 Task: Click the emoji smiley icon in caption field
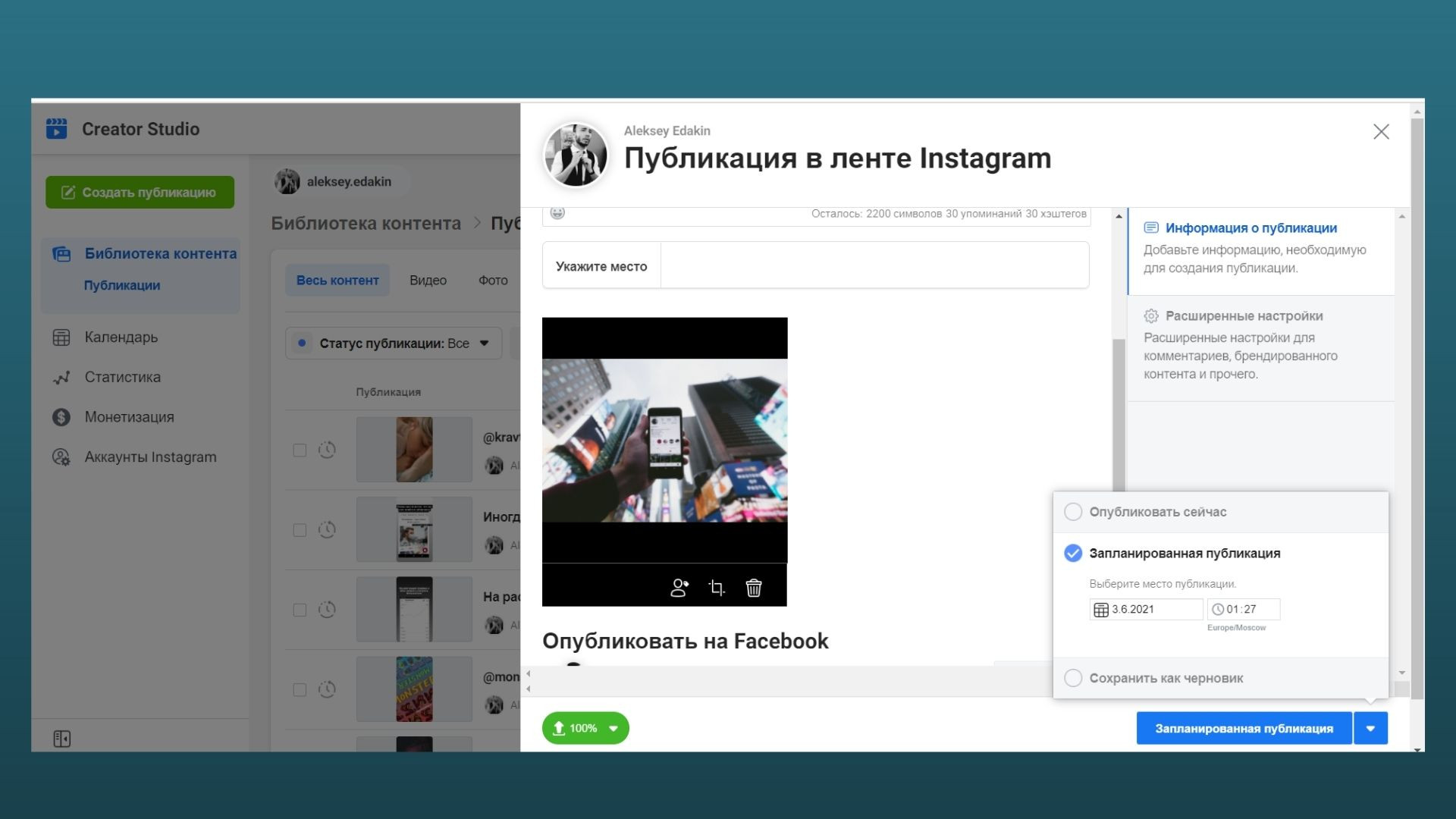557,213
